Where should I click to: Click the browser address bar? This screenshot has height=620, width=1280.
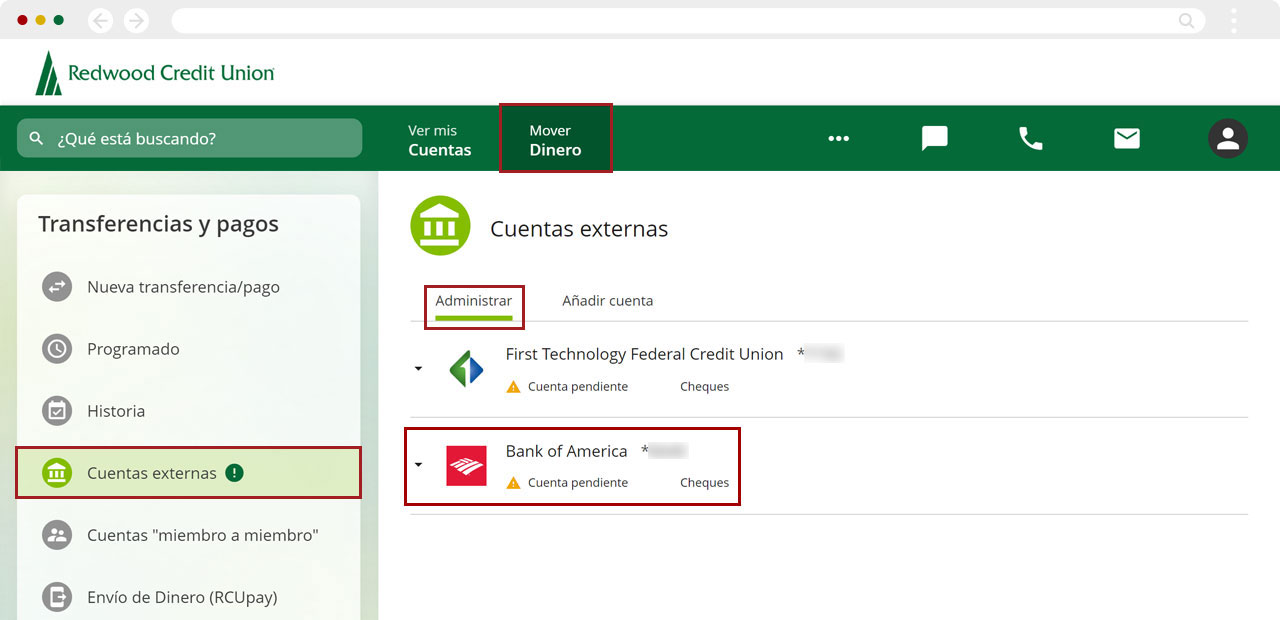click(688, 20)
